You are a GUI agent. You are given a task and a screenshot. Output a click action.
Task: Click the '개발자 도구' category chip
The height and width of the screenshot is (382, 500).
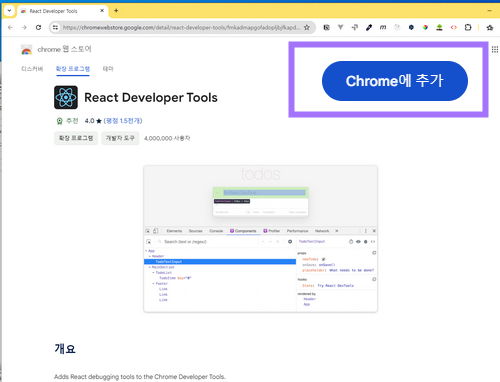coord(120,138)
